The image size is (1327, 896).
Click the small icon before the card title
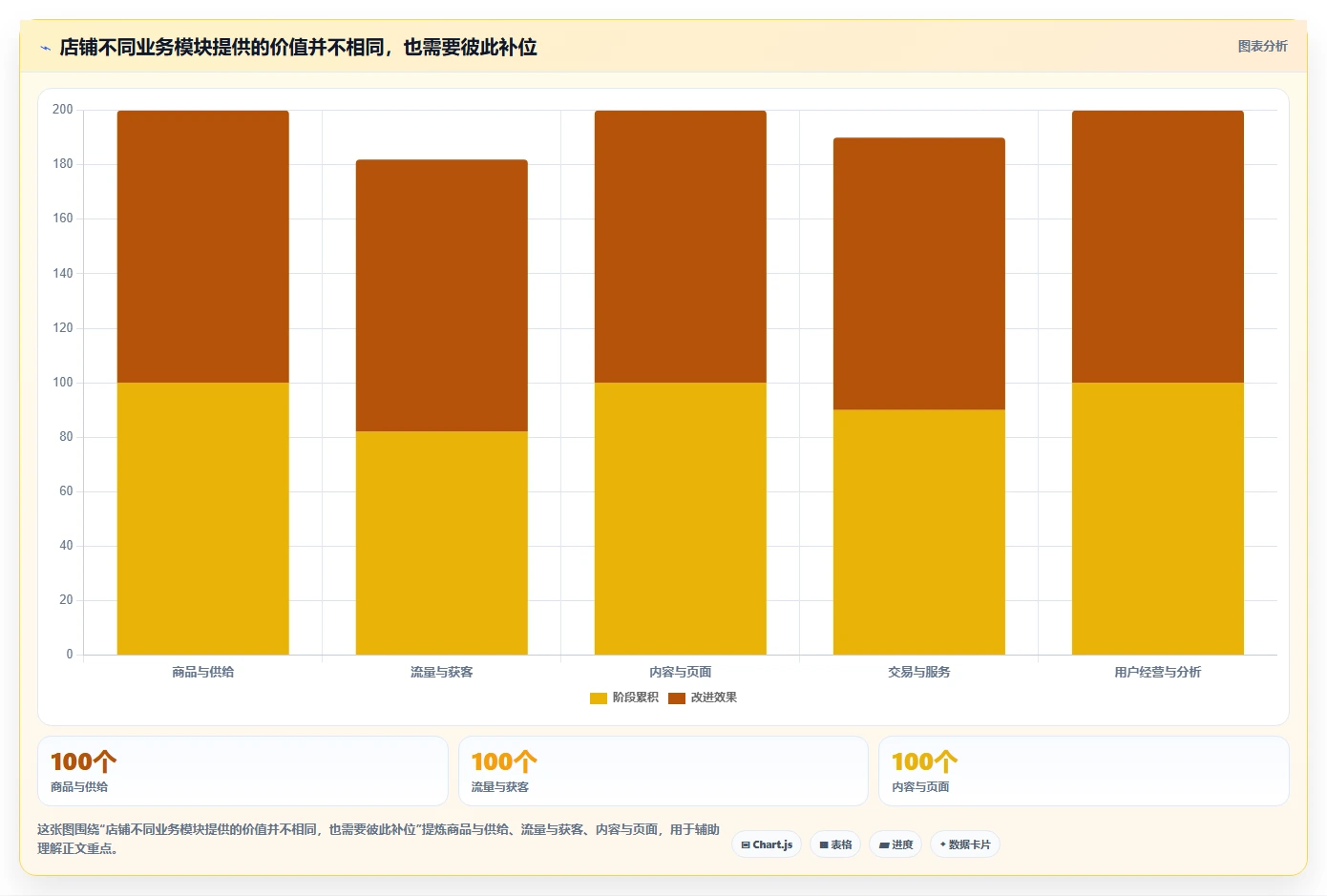click(x=45, y=48)
